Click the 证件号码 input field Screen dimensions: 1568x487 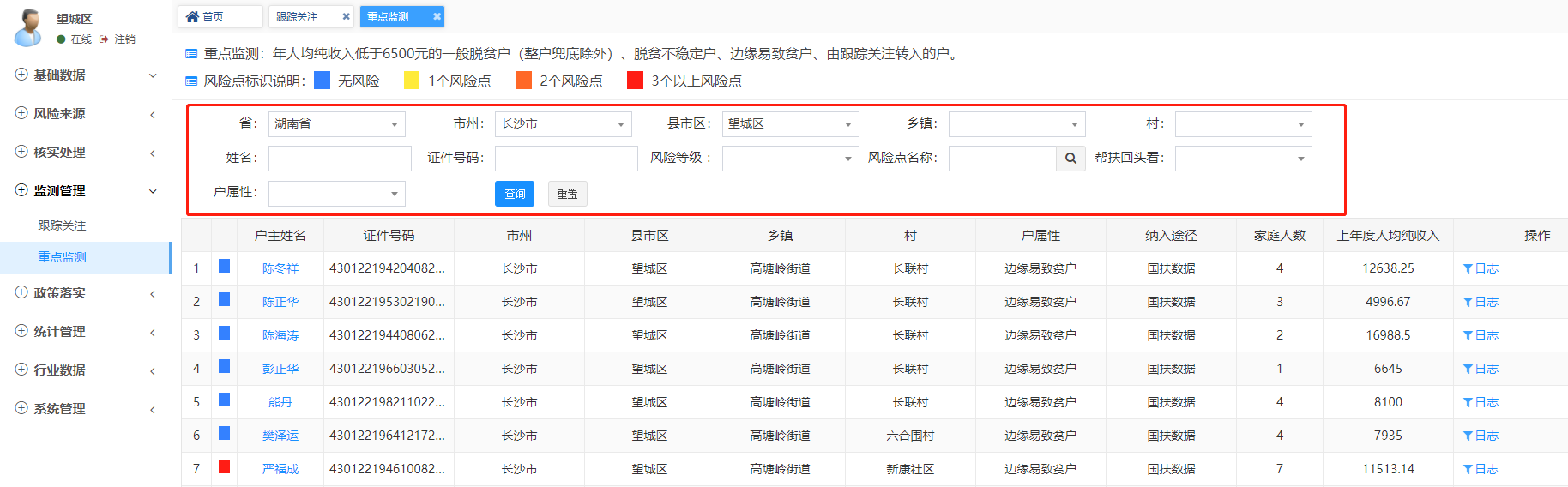(x=566, y=159)
